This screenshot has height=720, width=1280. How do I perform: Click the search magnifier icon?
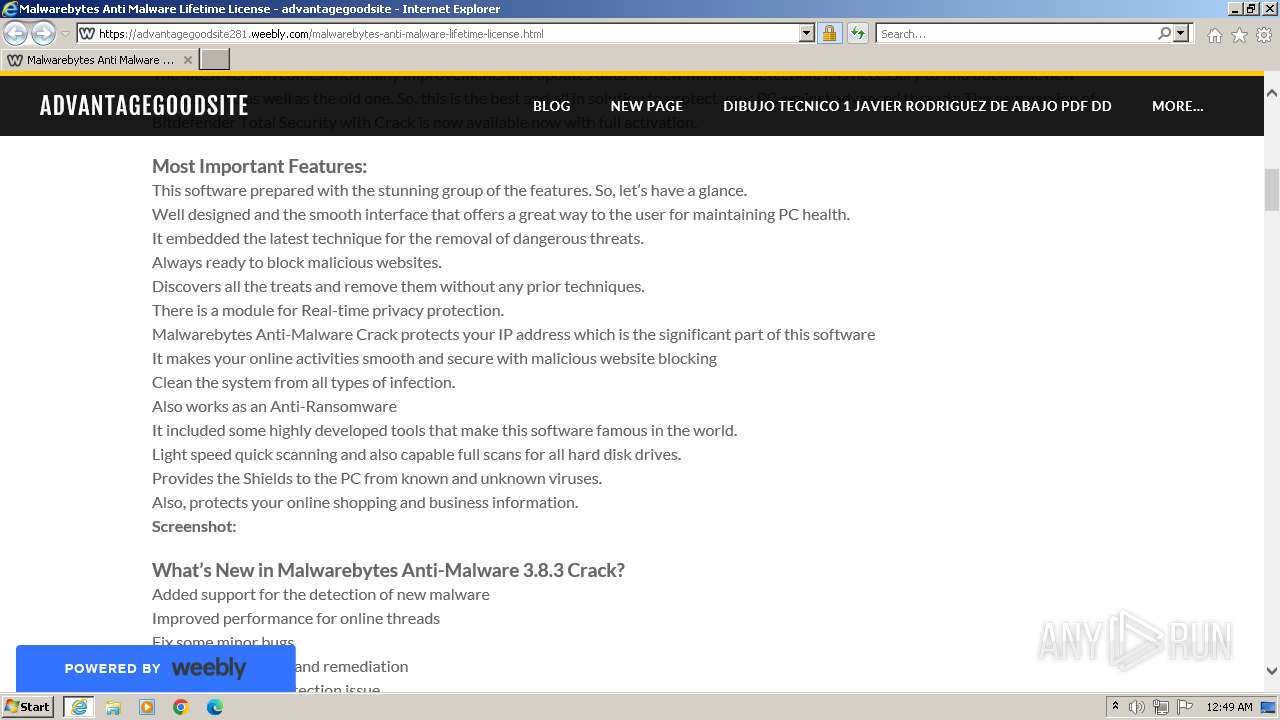coord(1164,33)
